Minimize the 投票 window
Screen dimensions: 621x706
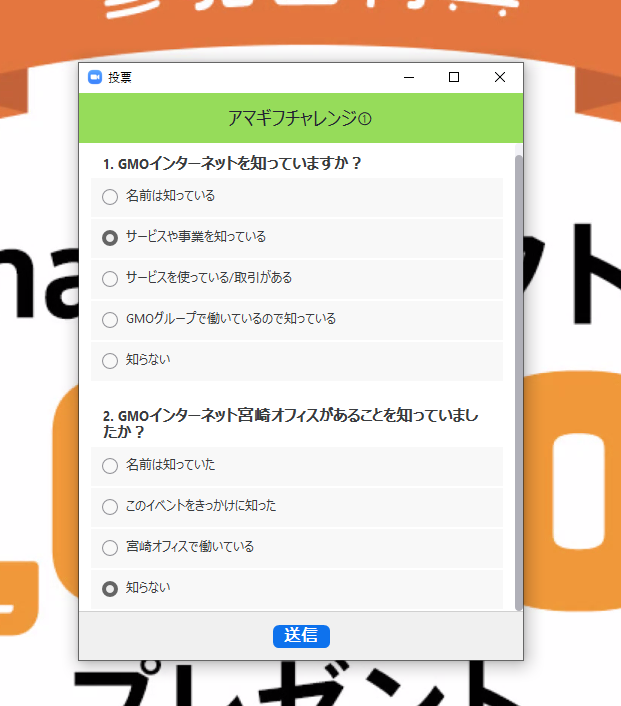[409, 77]
